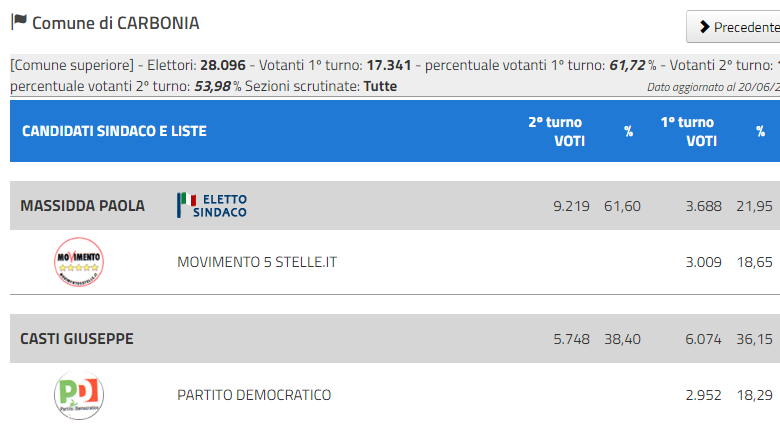Click the Sezioni scrutinate Tutte text

[321, 86]
